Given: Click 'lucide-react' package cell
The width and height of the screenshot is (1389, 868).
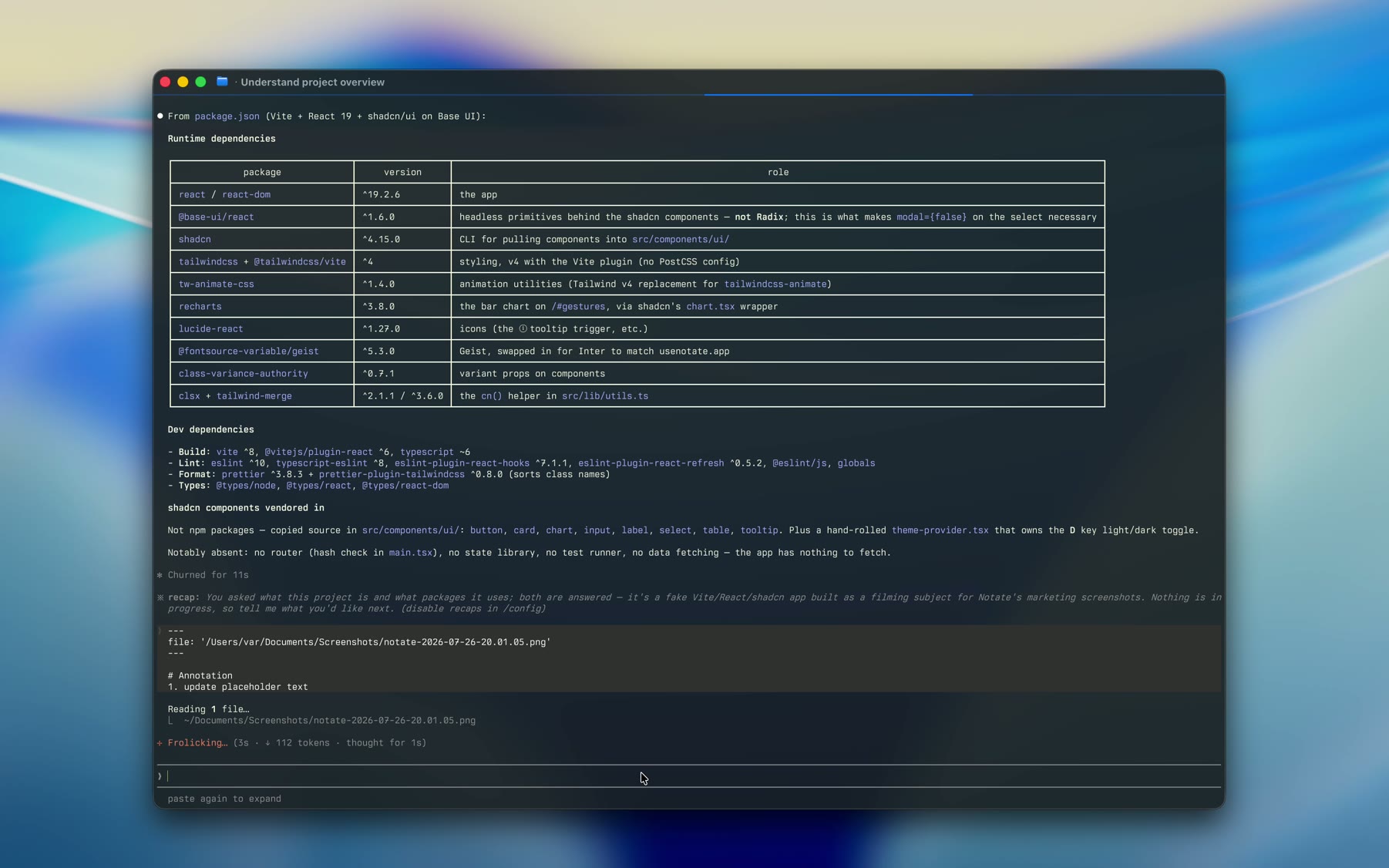Looking at the screenshot, I should pos(210,329).
